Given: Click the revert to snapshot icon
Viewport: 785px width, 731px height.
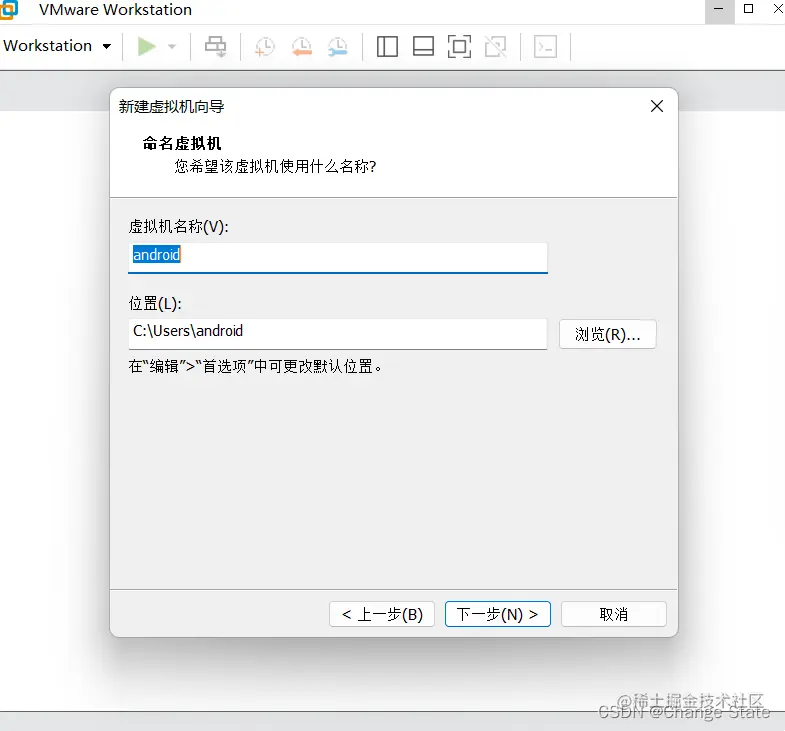Looking at the screenshot, I should click(x=301, y=47).
